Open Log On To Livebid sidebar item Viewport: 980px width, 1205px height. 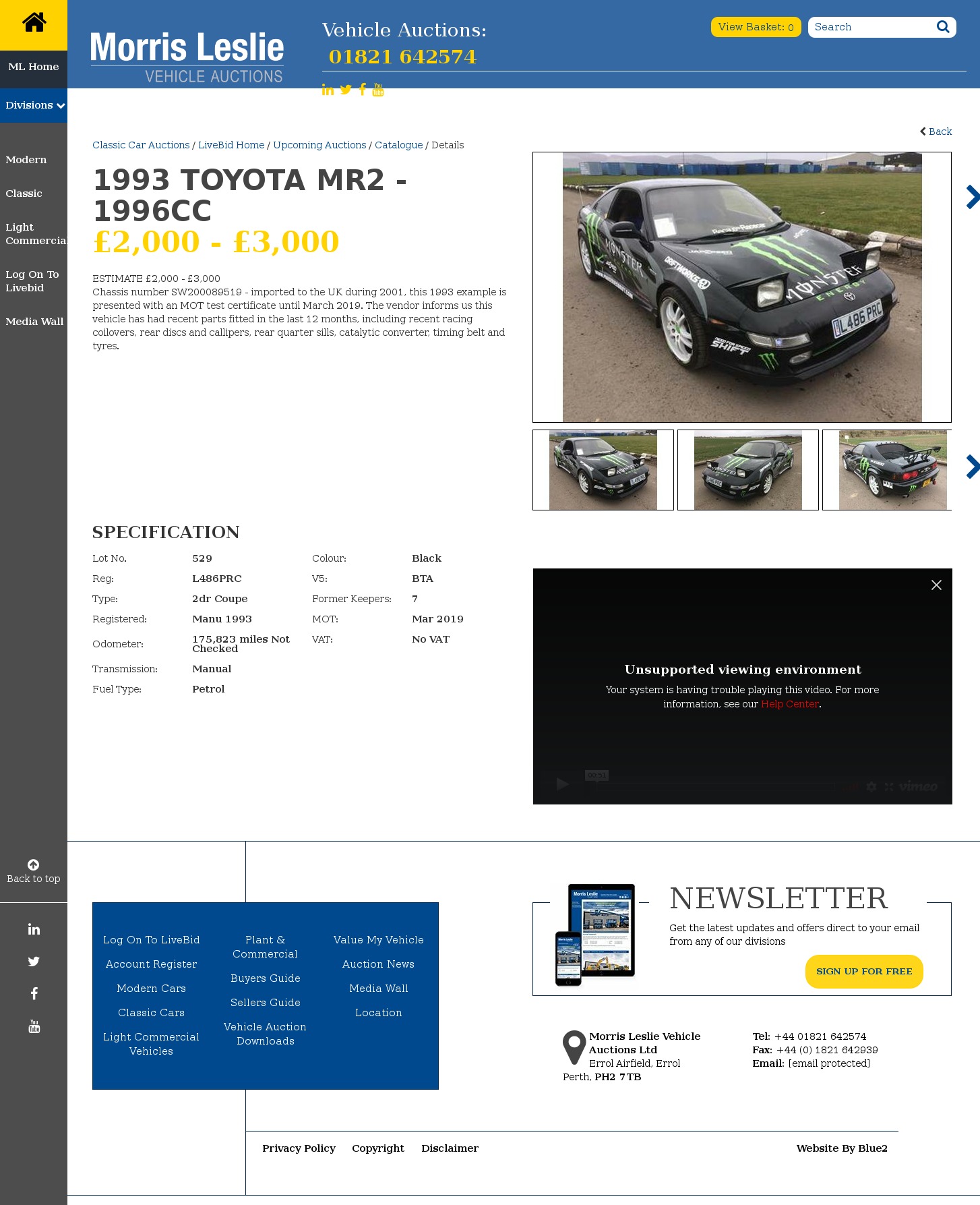pyautogui.click(x=32, y=281)
